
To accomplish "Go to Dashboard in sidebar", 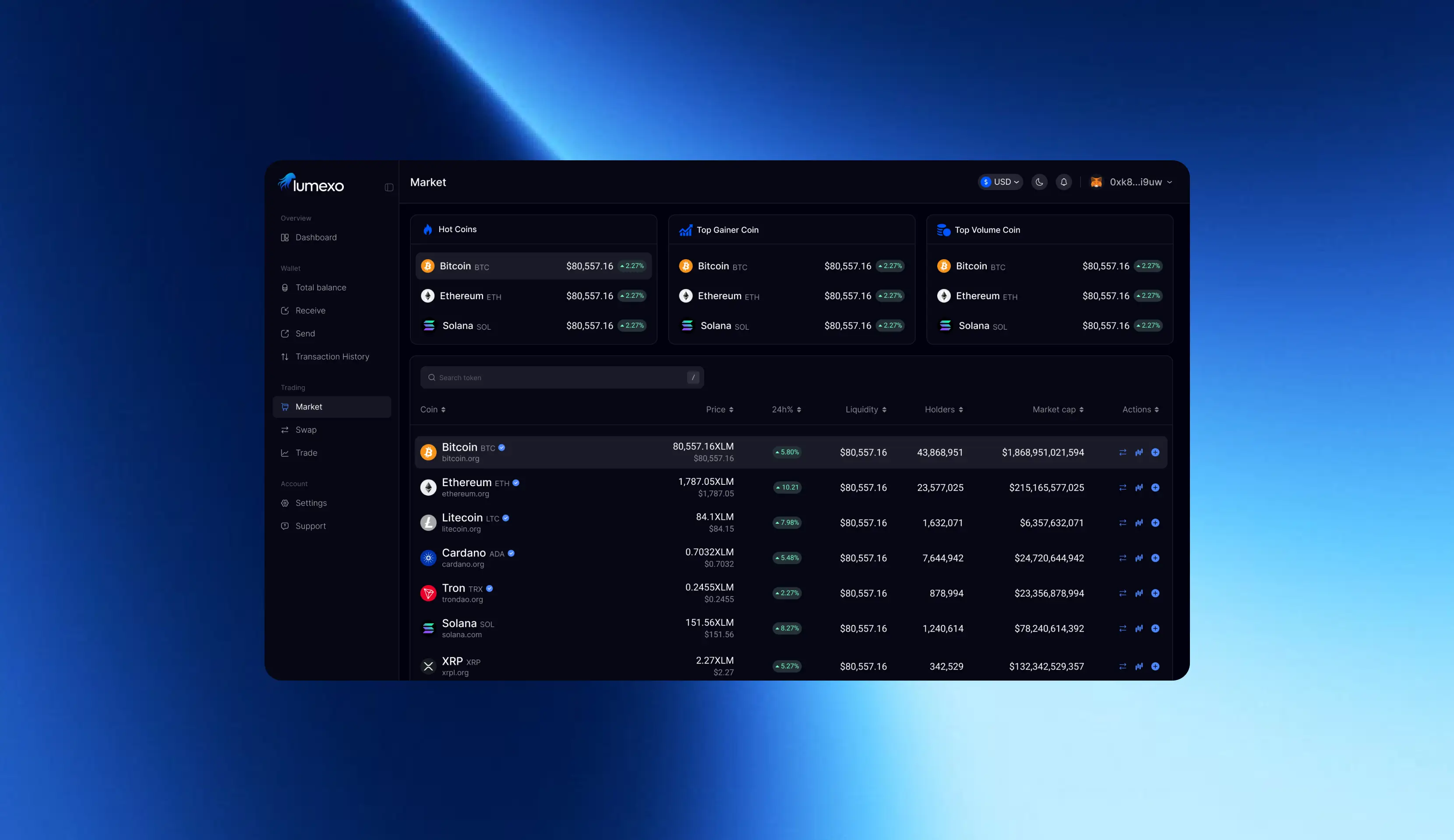I will coord(315,237).
